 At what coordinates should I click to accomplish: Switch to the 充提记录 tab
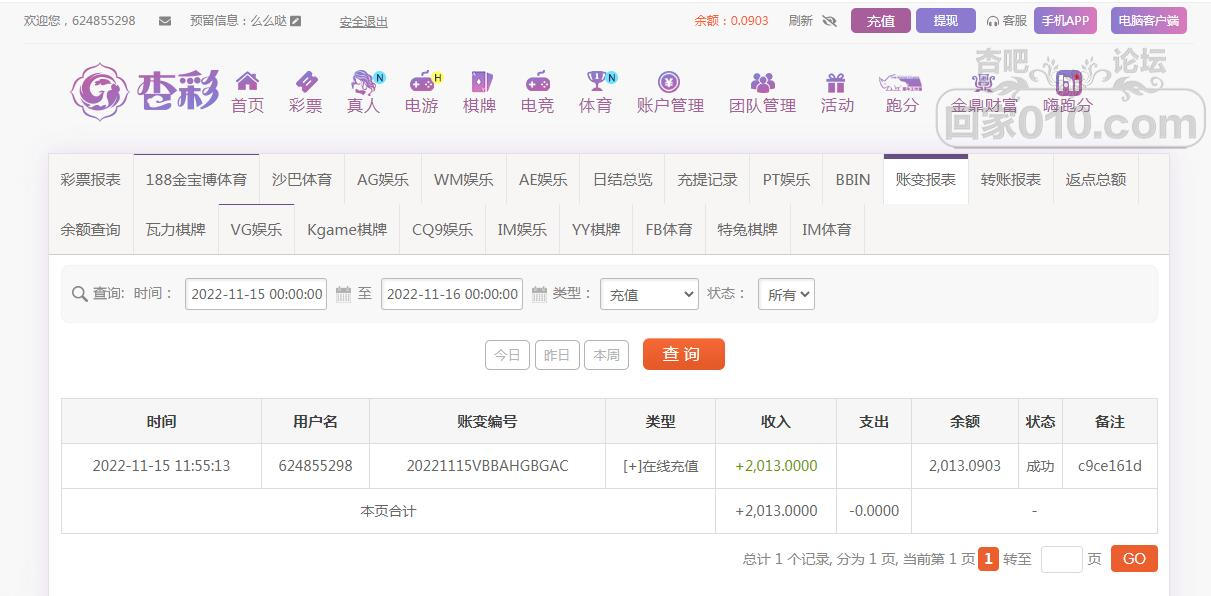[x=707, y=179]
